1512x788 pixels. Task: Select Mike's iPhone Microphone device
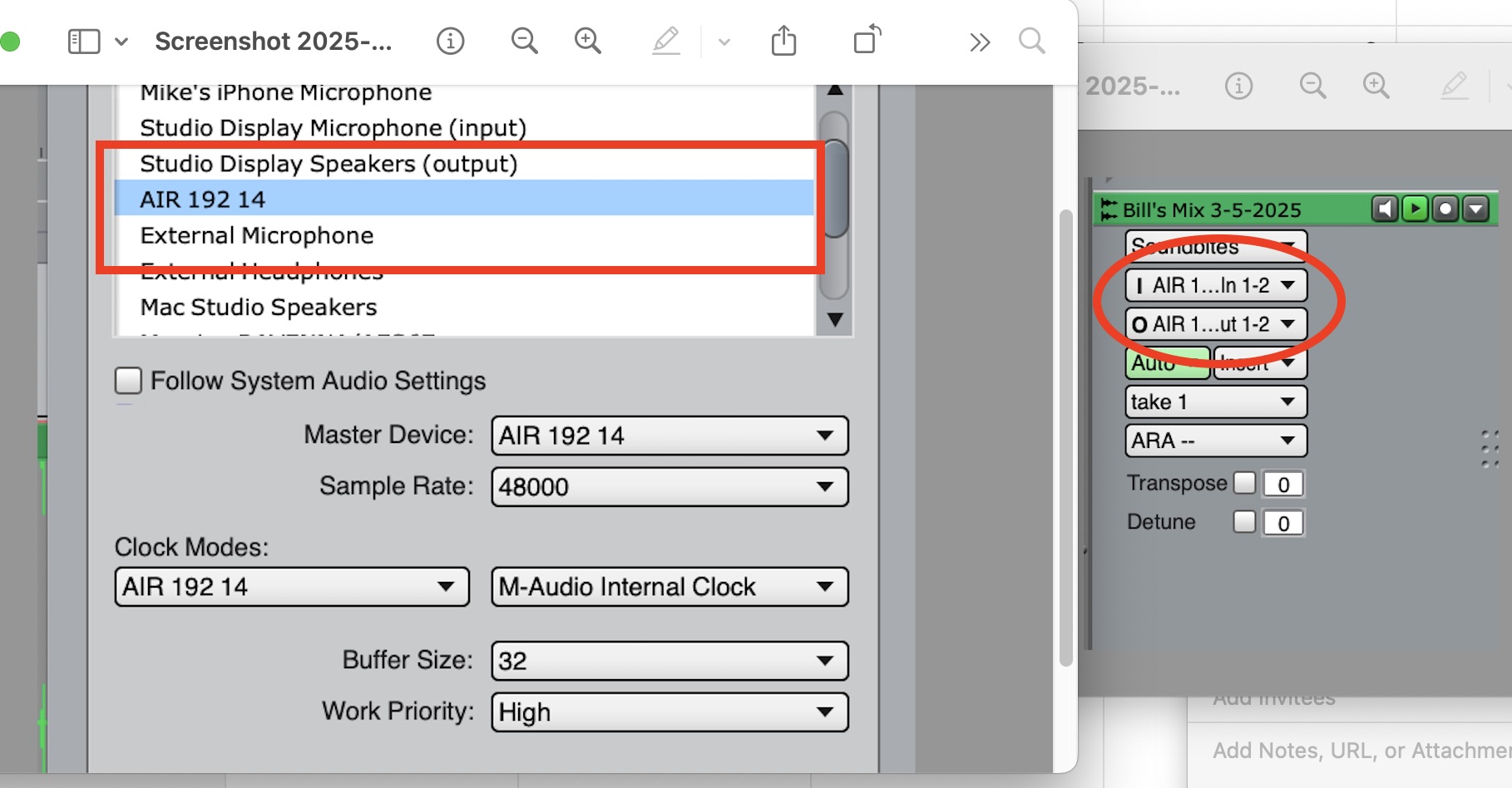[x=464, y=92]
